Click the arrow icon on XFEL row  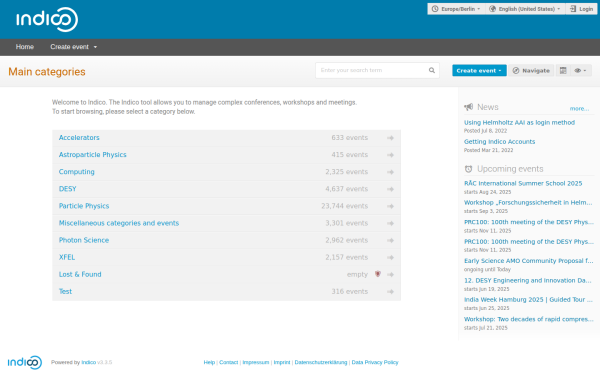pyautogui.click(x=390, y=258)
